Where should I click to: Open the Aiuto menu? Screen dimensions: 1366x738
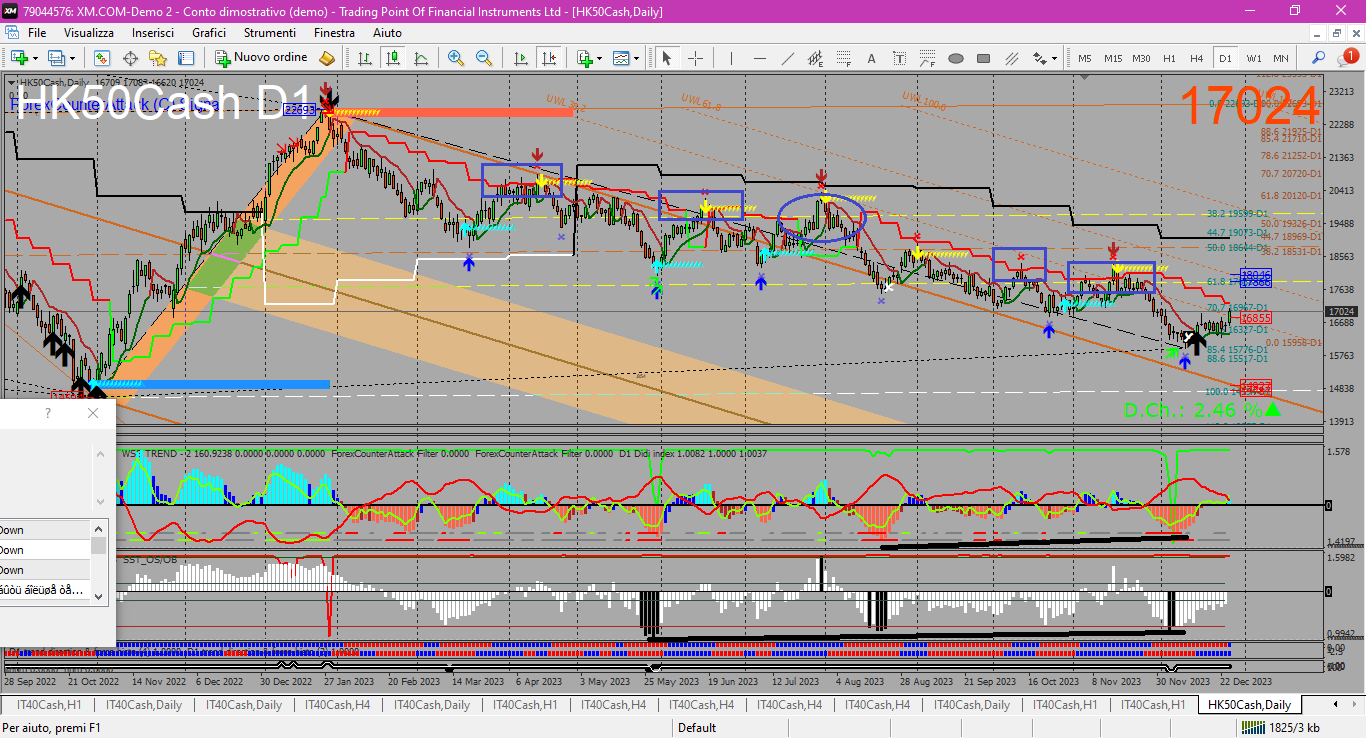coord(387,33)
